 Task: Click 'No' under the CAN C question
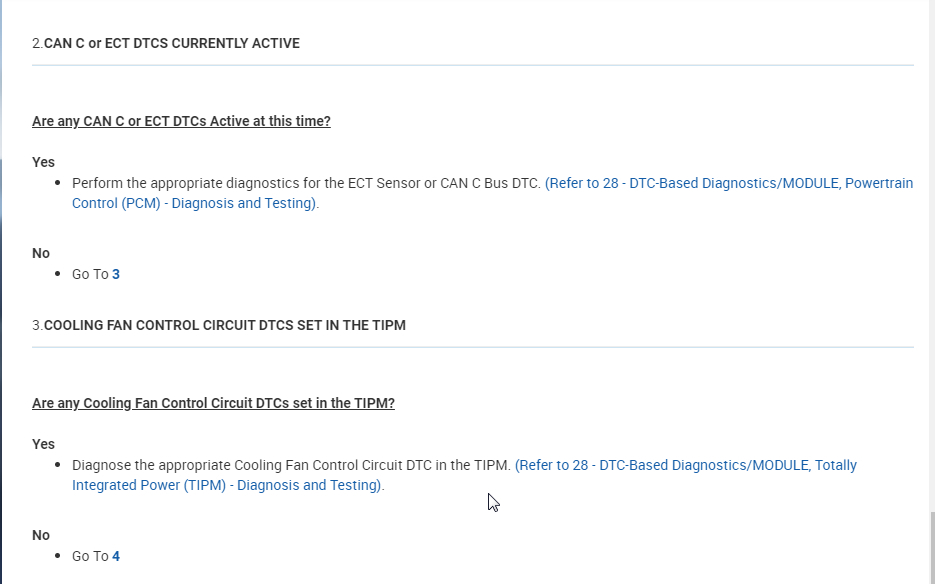point(41,253)
